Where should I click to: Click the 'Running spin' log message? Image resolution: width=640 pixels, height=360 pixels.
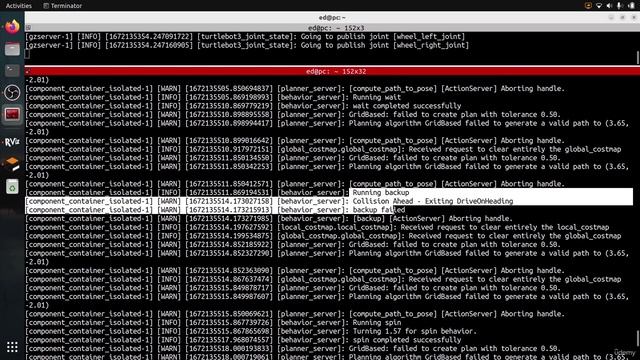(x=376, y=322)
